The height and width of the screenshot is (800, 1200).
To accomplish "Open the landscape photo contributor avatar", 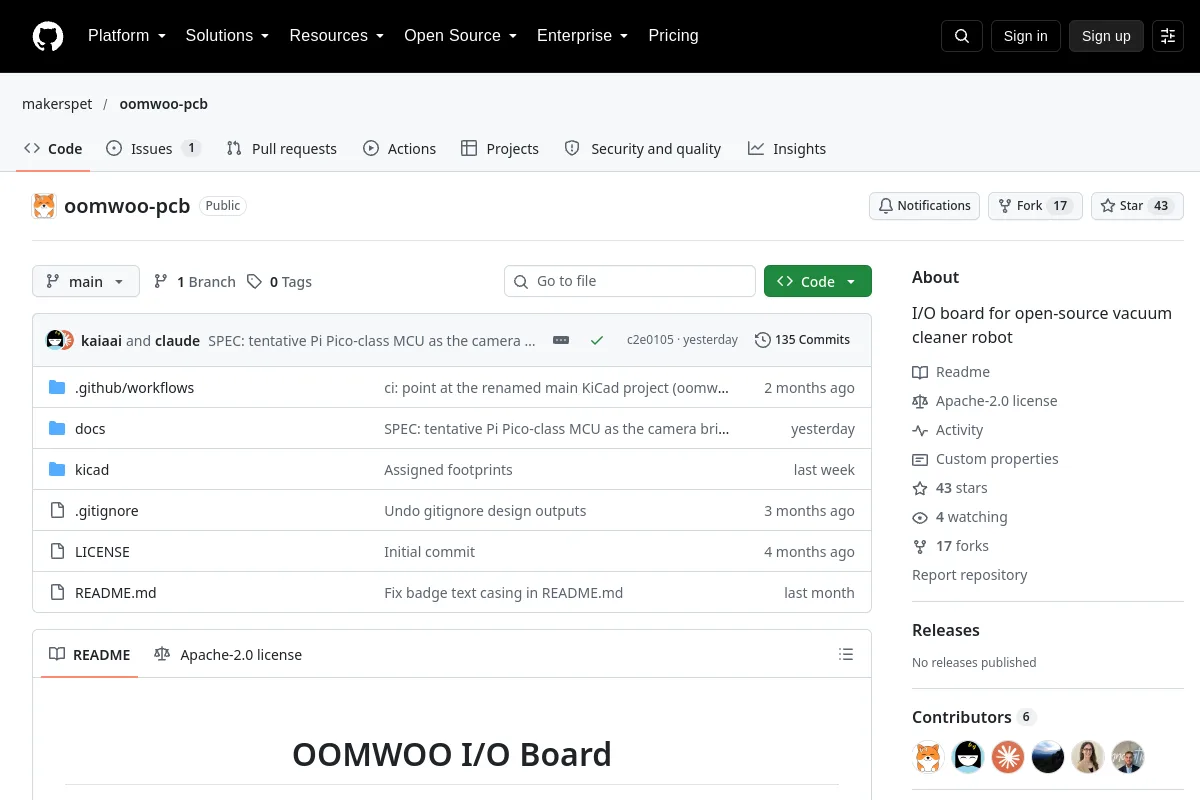I will [x=1048, y=757].
